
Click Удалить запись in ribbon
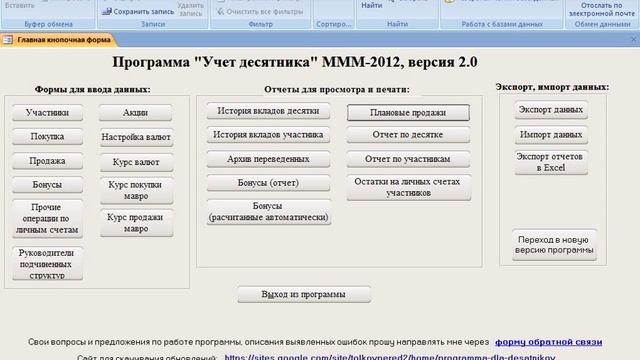pos(191,9)
